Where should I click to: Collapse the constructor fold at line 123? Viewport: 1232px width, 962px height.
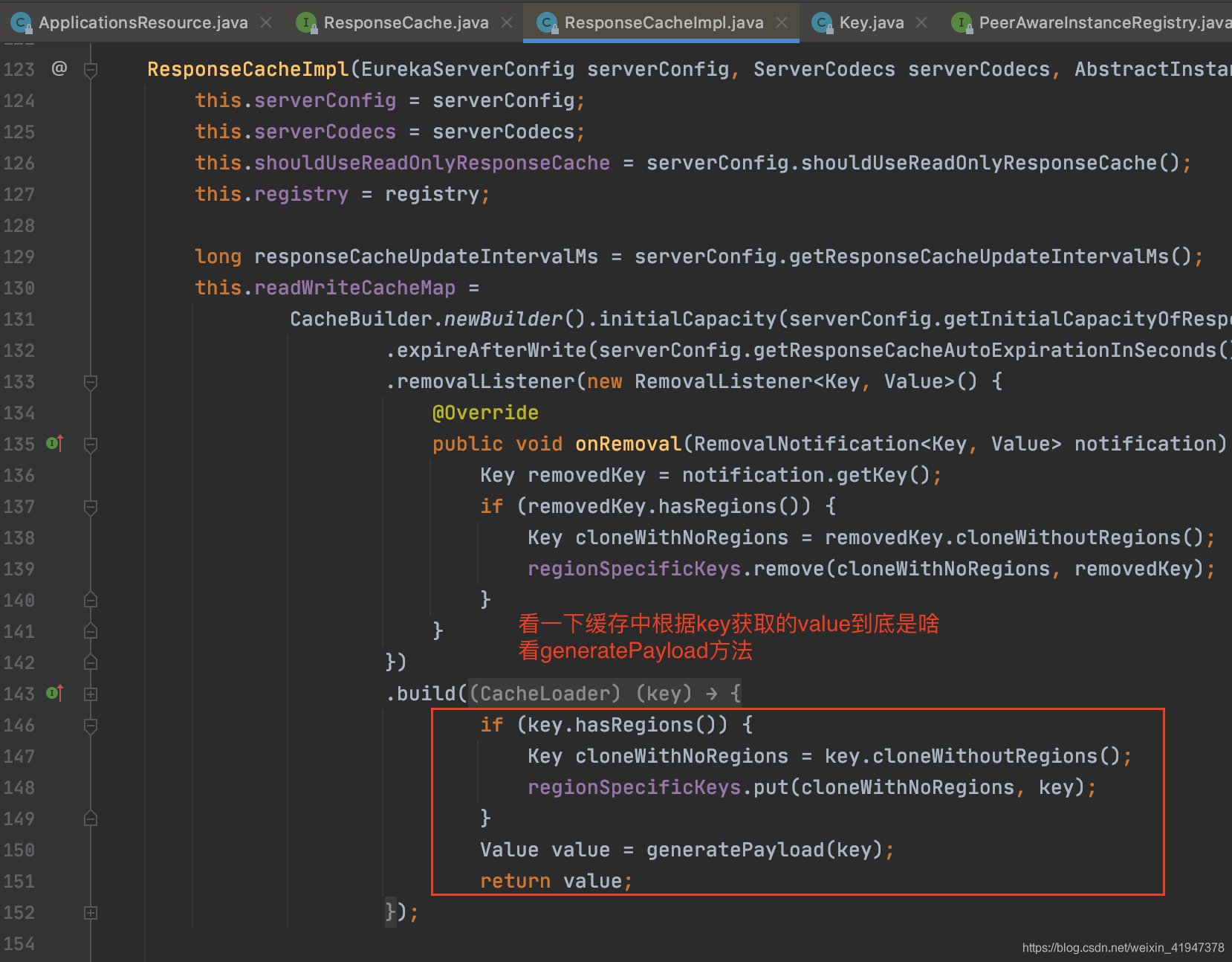[91, 71]
